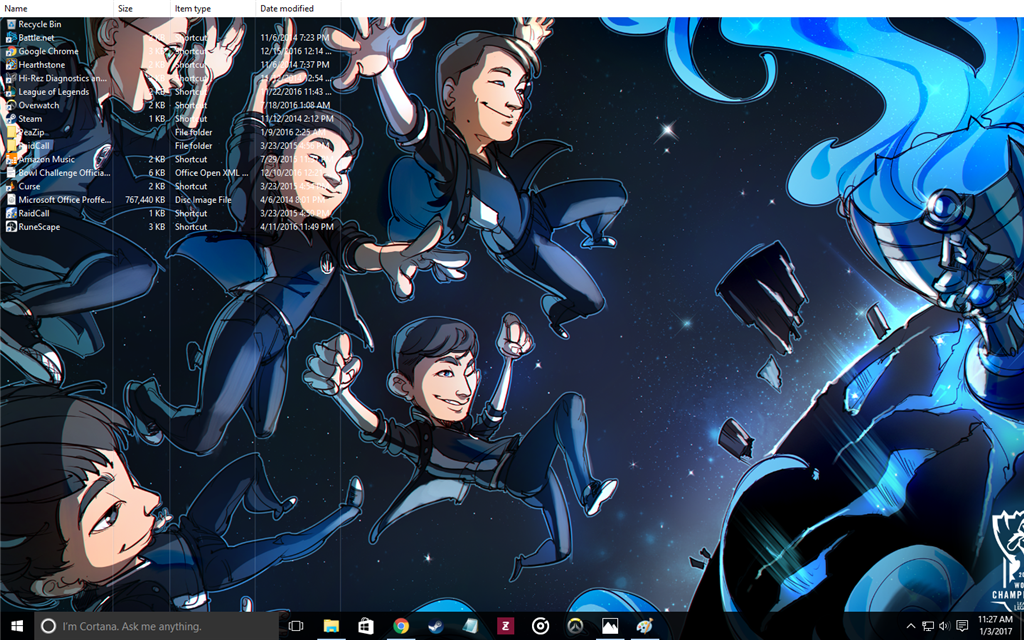The width and height of the screenshot is (1024, 640).
Task: Click the 6 KB size value
Action: point(157,173)
